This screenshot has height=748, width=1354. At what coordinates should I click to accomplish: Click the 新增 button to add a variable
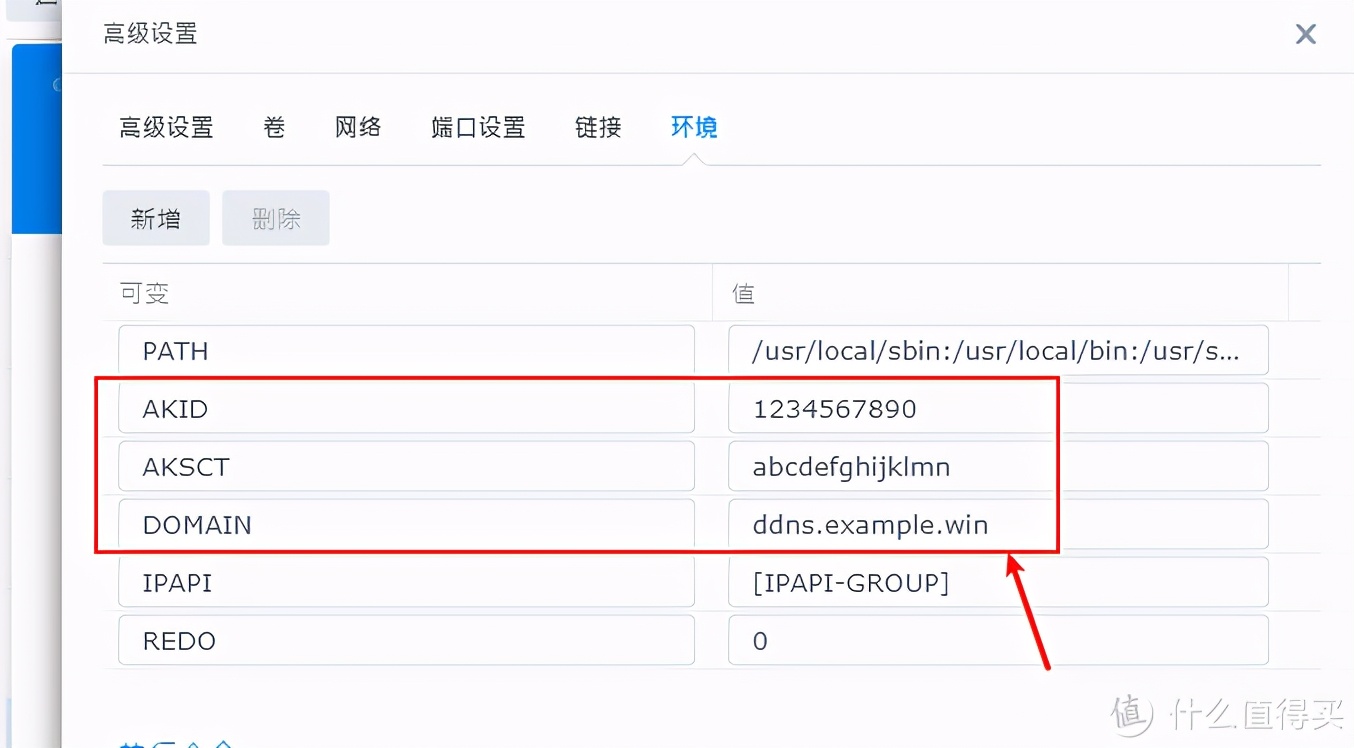click(x=155, y=218)
